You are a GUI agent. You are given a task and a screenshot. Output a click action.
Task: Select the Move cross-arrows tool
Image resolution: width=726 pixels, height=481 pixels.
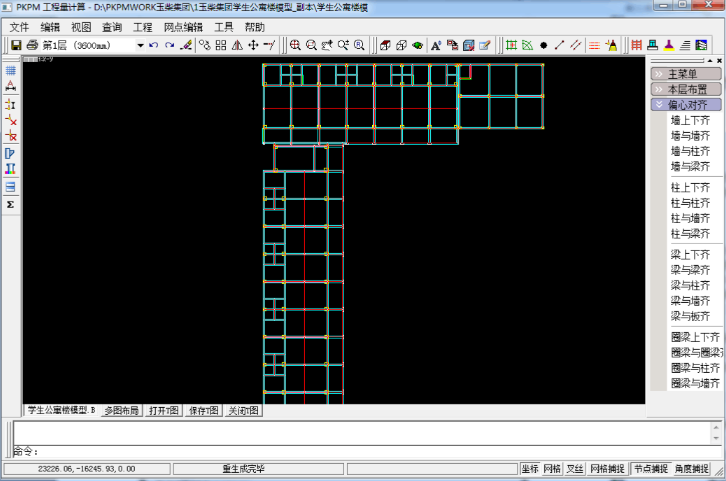(253, 45)
